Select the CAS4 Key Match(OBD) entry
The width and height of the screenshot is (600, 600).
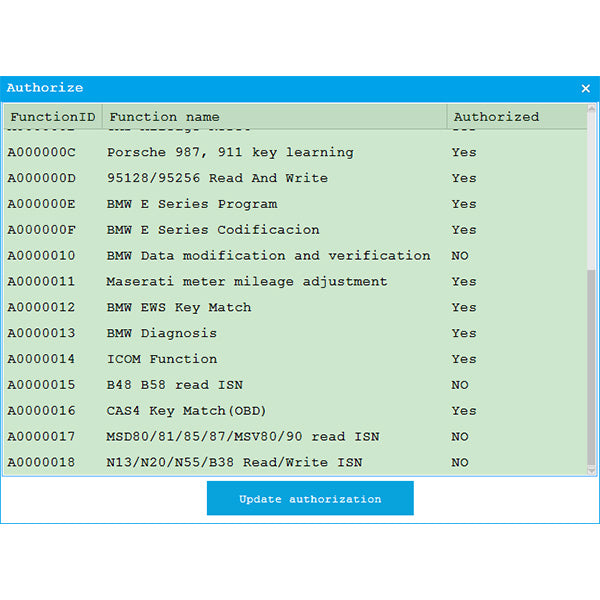point(186,411)
